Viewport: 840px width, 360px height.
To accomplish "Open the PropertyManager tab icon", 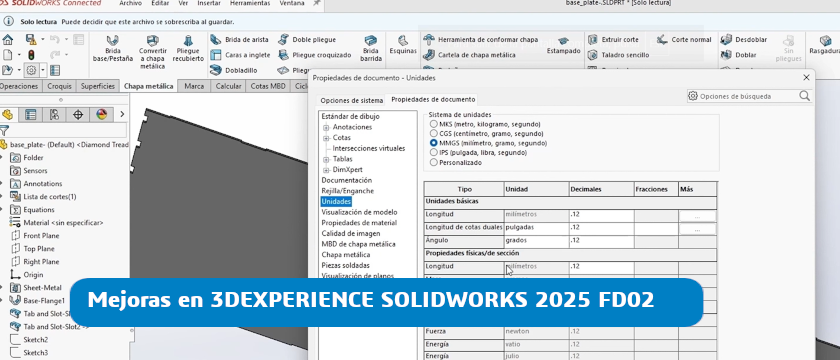I will (31, 114).
